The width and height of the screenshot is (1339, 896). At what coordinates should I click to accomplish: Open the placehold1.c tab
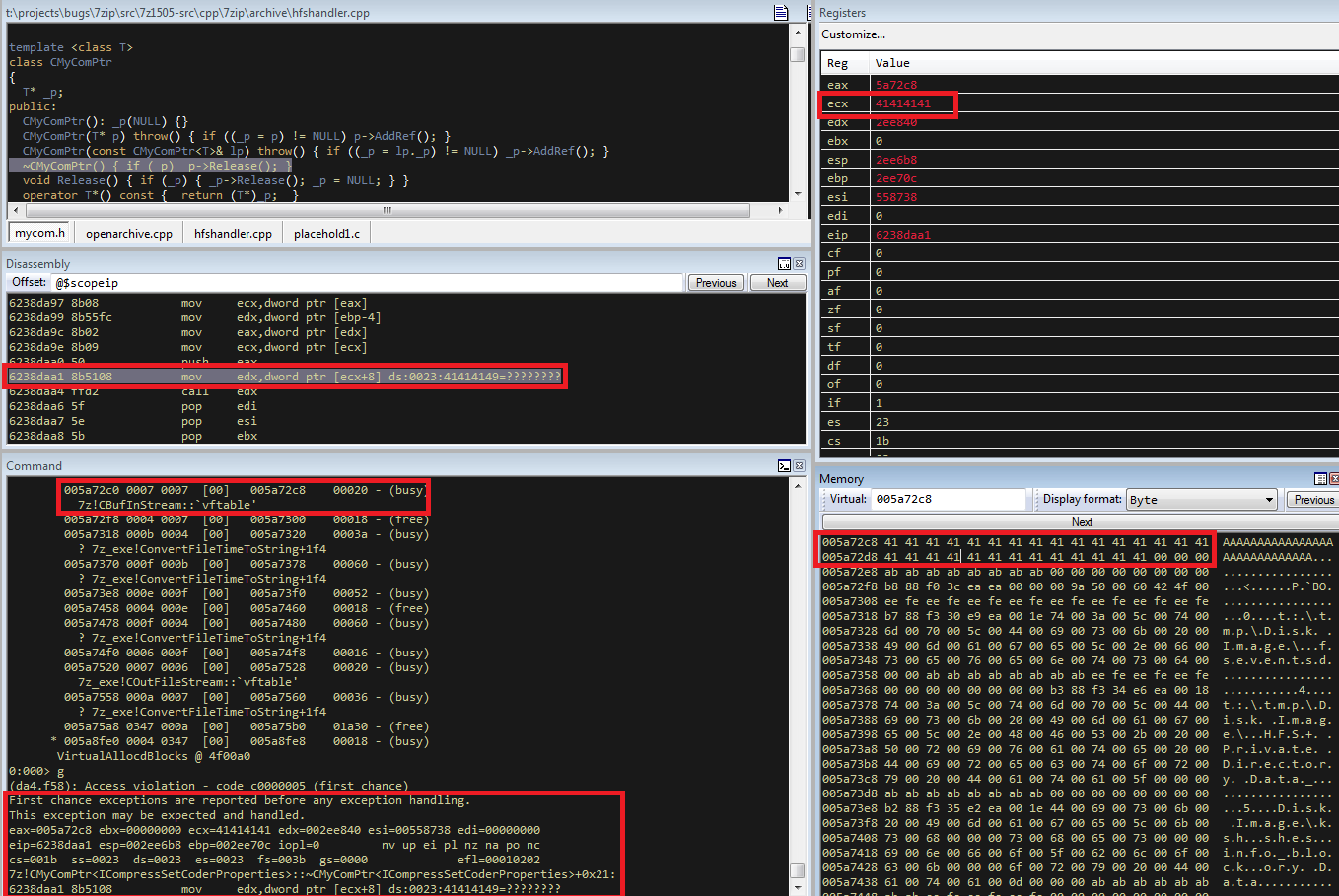(326, 234)
